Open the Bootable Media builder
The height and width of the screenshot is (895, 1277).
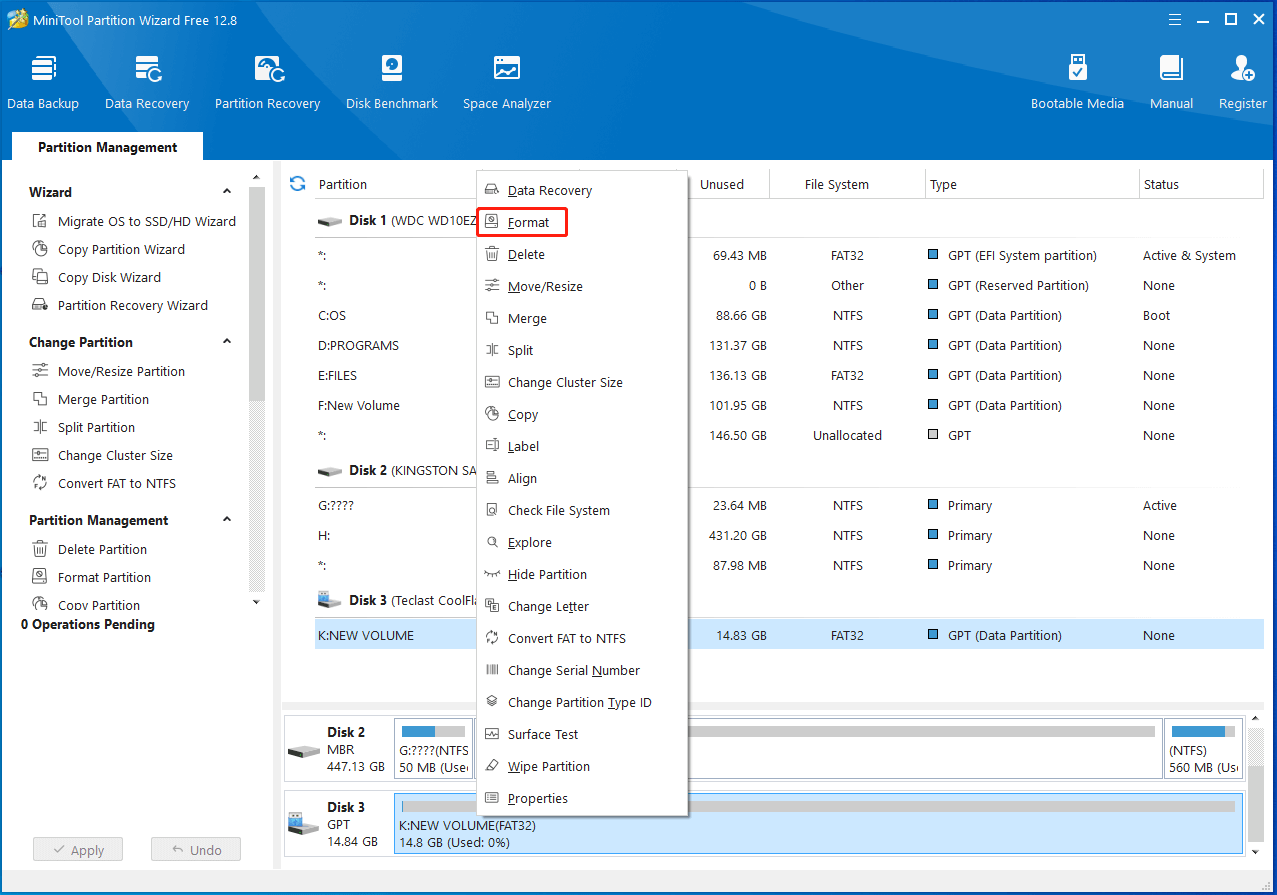[x=1077, y=82]
